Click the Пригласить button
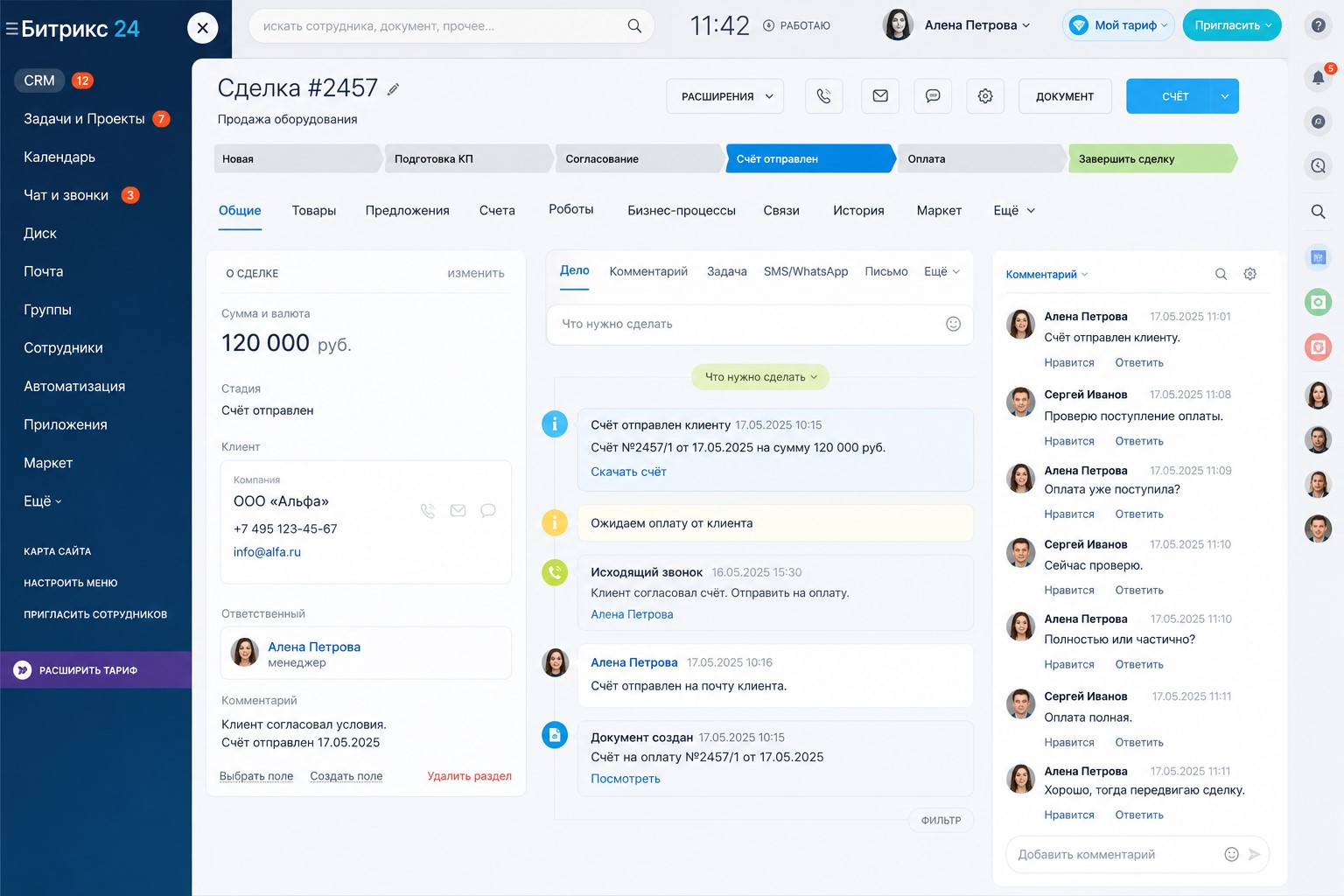 tap(1232, 25)
